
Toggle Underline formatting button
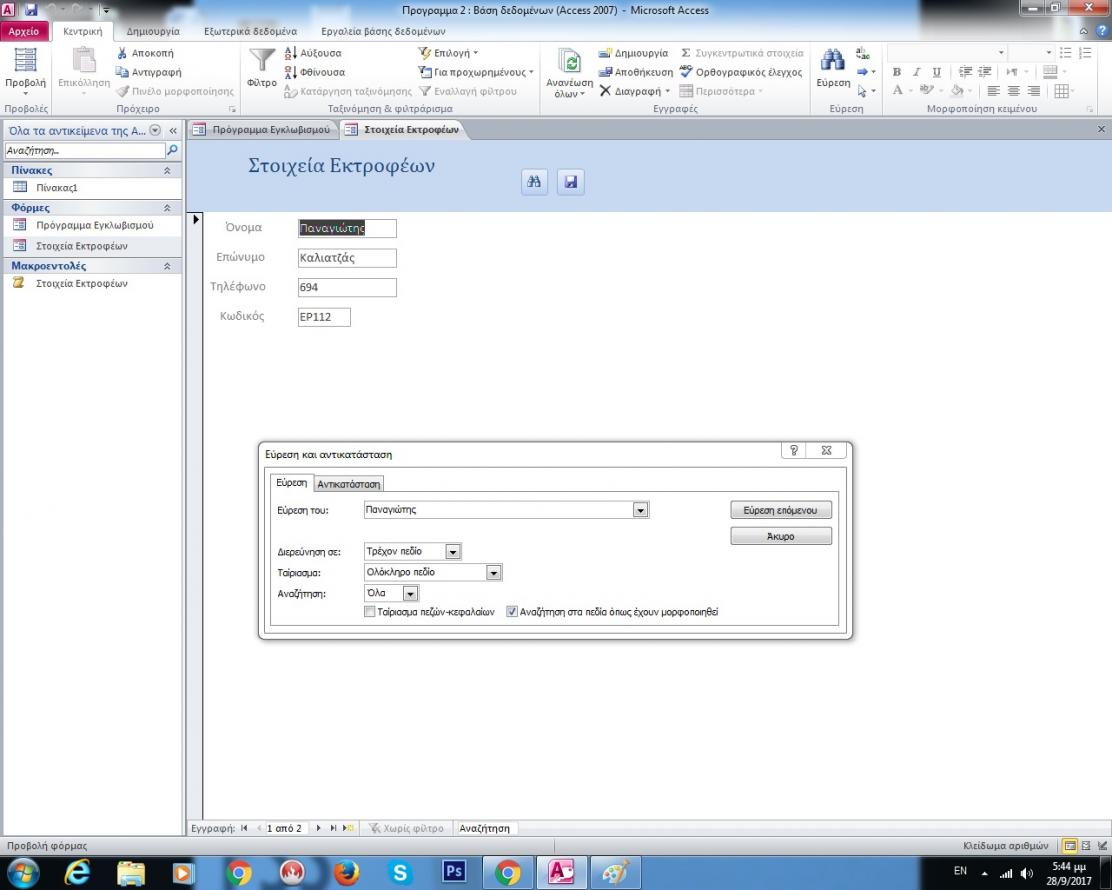pyautogui.click(x=936, y=72)
